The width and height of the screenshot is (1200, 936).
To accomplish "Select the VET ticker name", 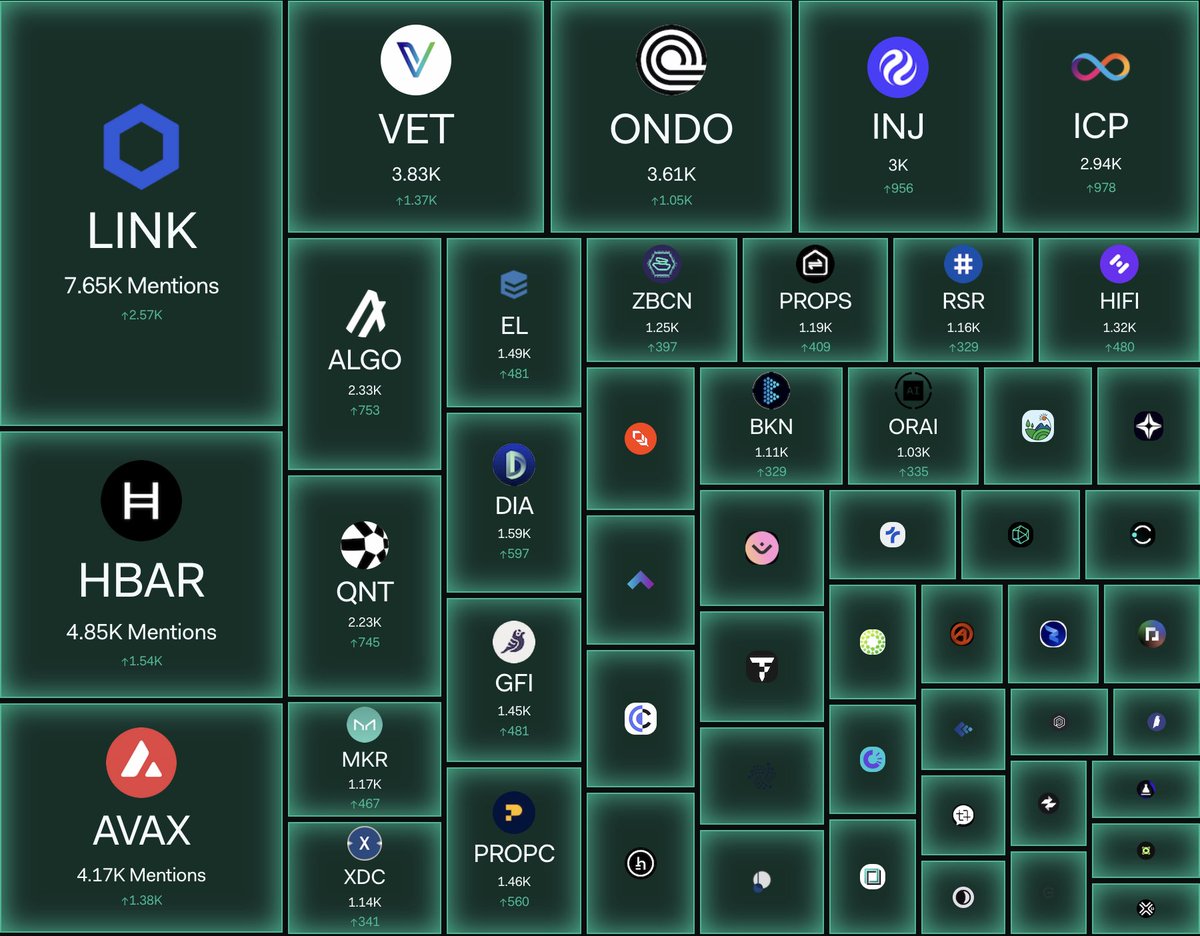I will click(416, 128).
